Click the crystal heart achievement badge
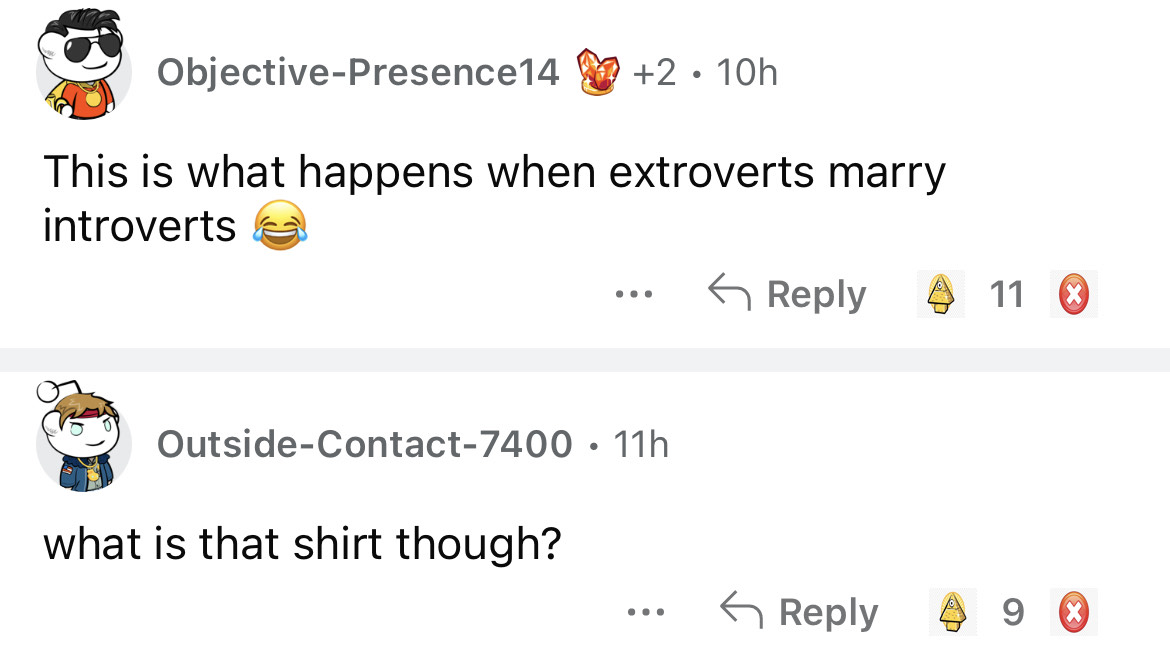This screenshot has height=659, width=1170. click(x=598, y=72)
